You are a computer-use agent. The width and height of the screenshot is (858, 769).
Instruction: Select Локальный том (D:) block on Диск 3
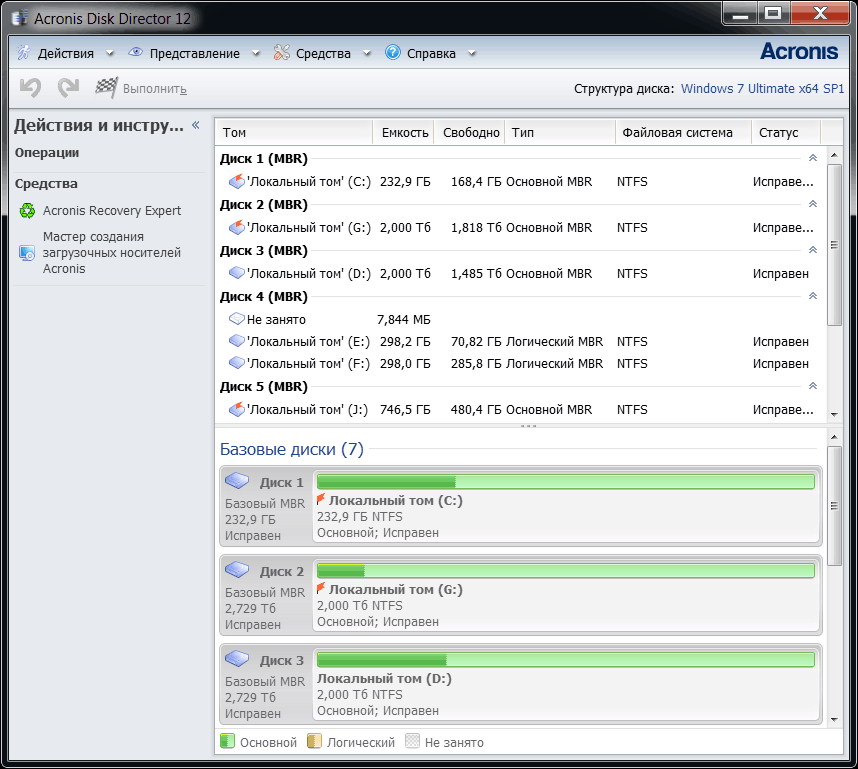[x=567, y=684]
